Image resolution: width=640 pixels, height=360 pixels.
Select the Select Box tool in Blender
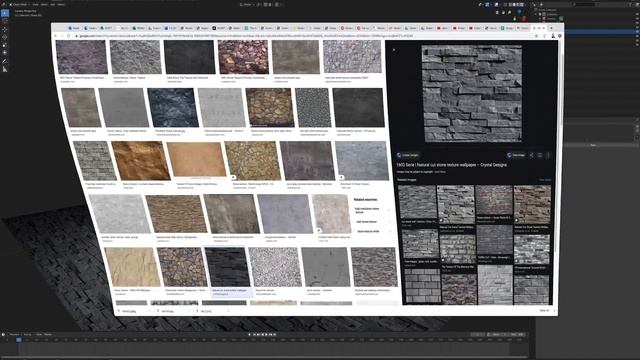tap(5, 13)
